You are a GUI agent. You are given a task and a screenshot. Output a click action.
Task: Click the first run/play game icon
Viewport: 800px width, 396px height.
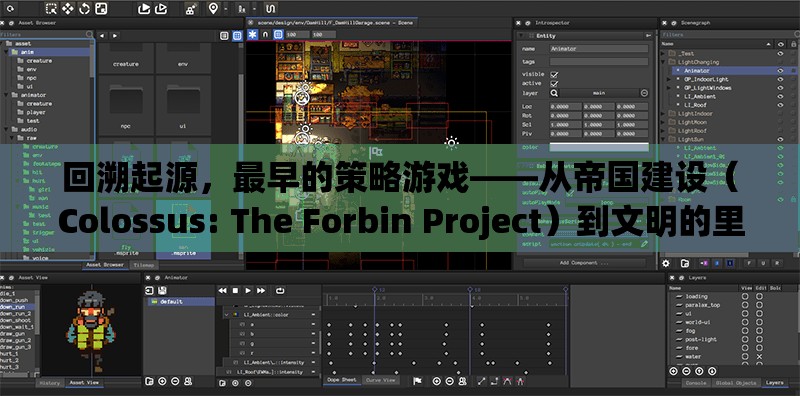[x=144, y=8]
